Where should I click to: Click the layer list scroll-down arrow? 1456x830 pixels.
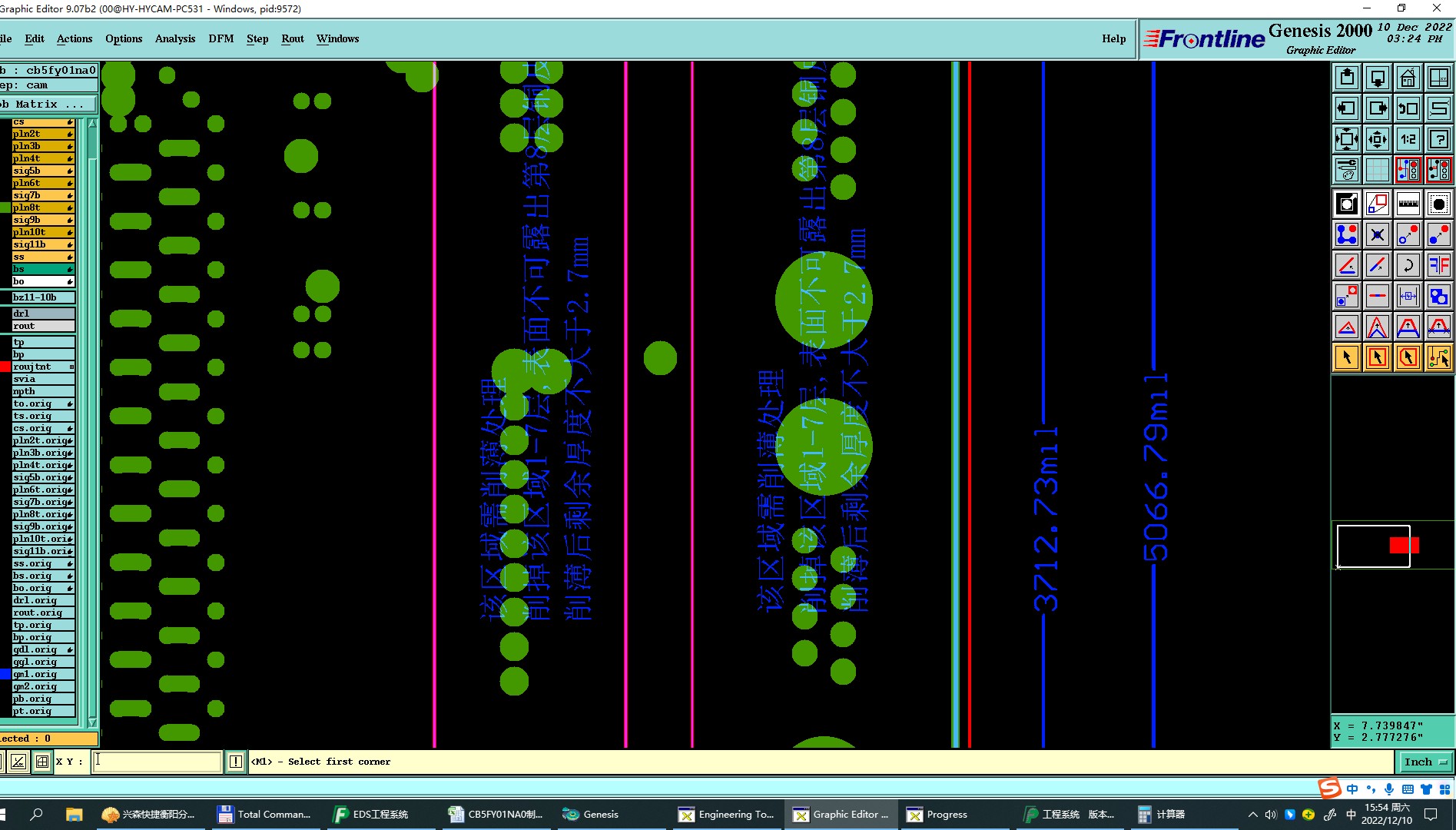pos(92,722)
